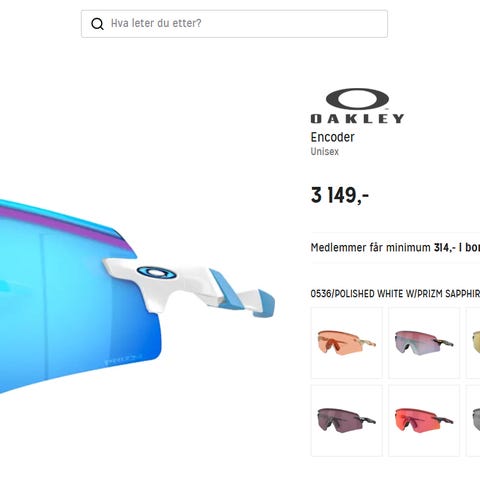This screenshot has width=480, height=480.
Task: Click the 3 149,- price label
Action: [340, 195]
